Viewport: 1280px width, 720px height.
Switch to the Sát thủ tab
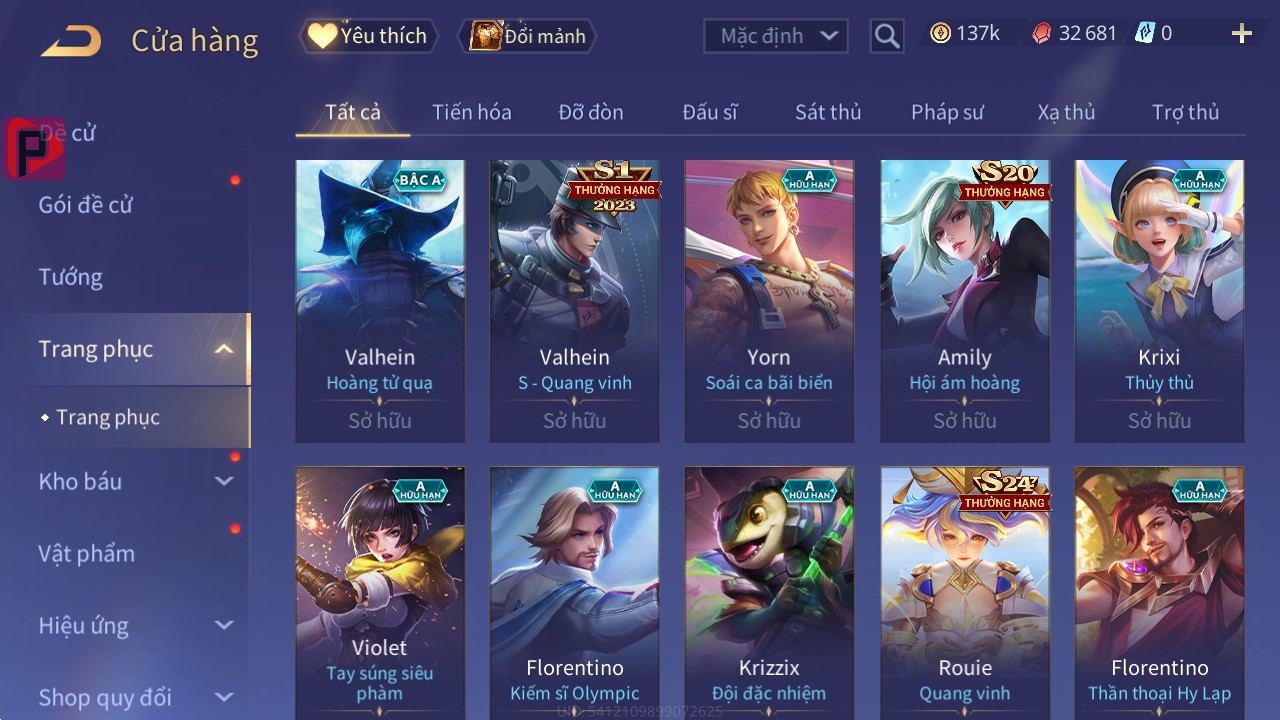pyautogui.click(x=828, y=112)
